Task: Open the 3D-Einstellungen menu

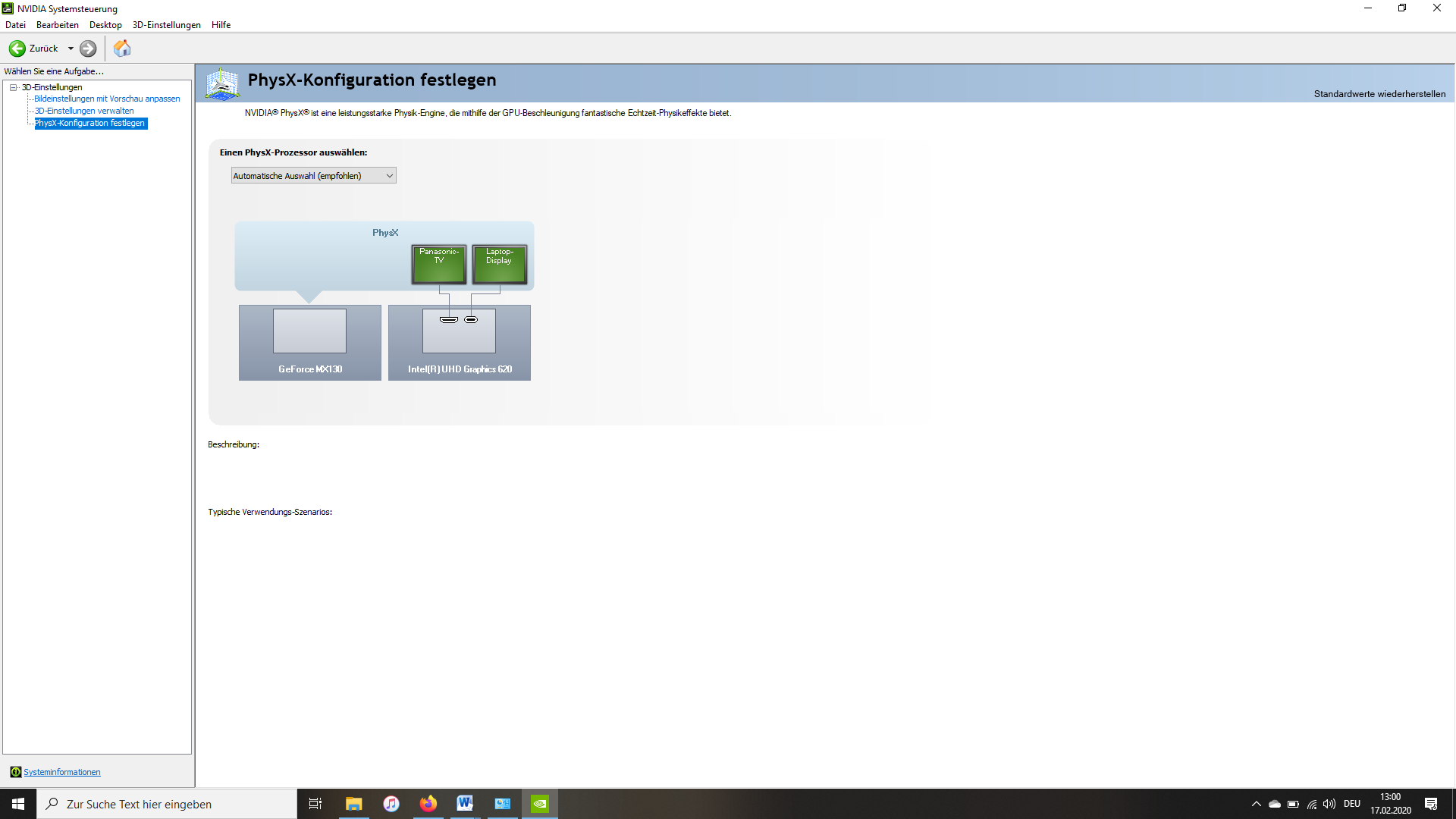Action: 166,25
